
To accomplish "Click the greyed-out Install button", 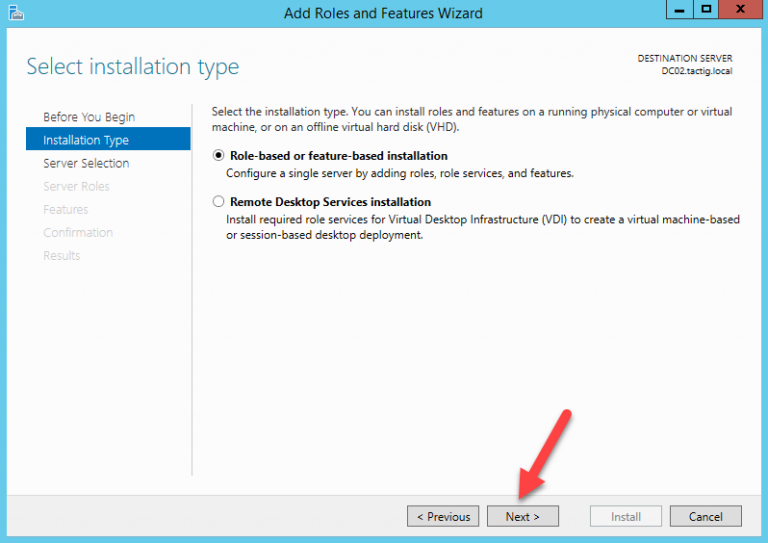I will pos(626,516).
